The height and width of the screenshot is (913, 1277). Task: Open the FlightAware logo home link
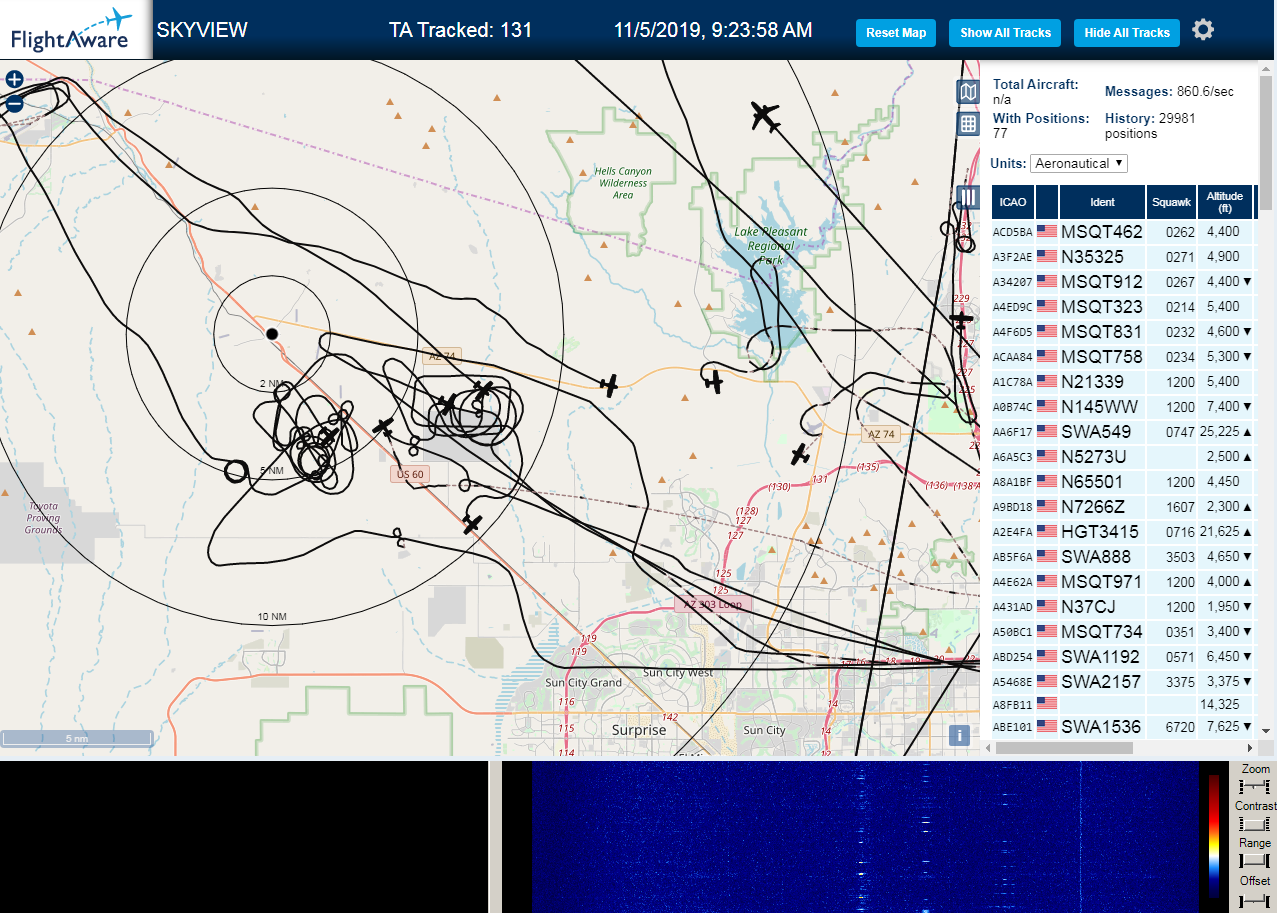(75, 30)
